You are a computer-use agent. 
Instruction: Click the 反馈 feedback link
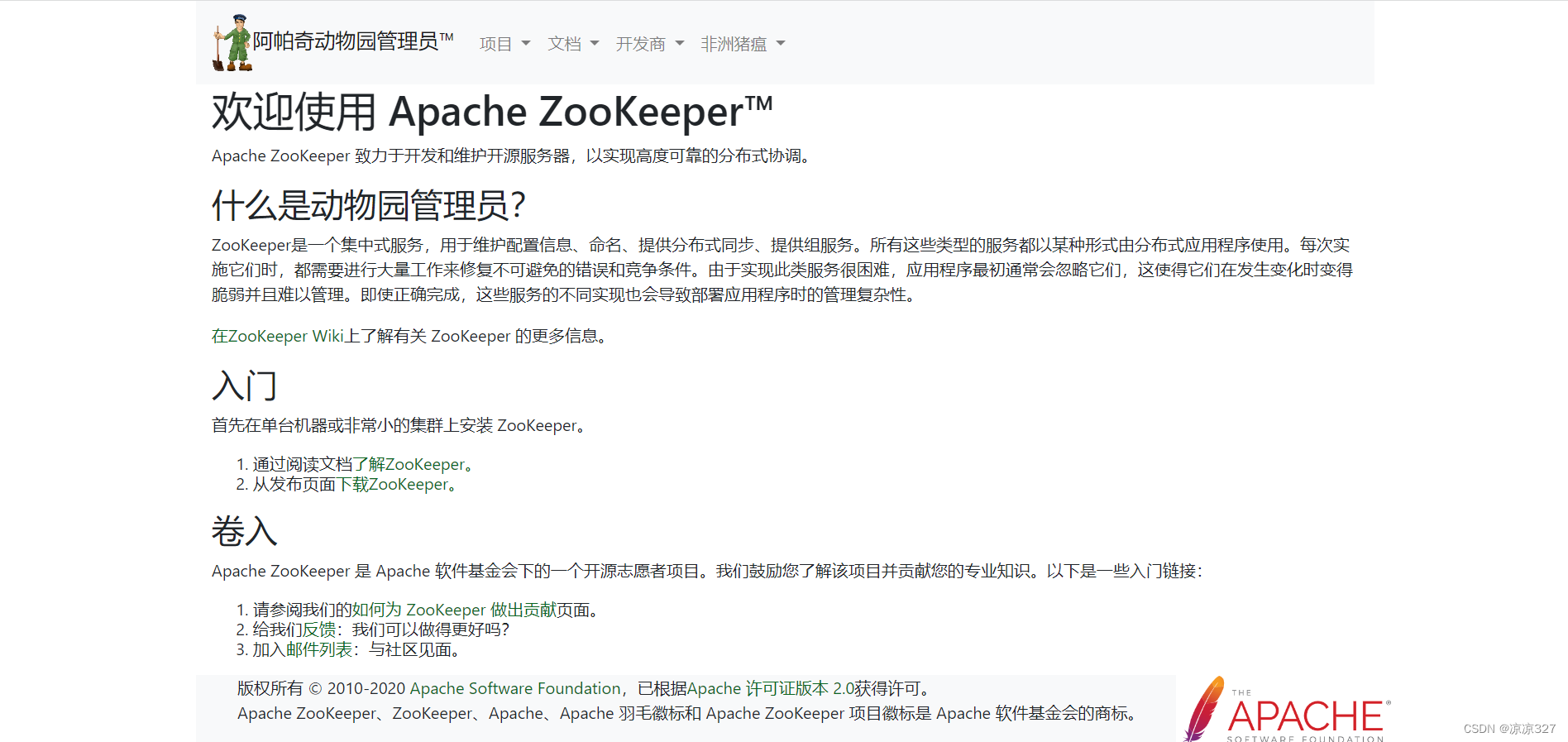[319, 630]
